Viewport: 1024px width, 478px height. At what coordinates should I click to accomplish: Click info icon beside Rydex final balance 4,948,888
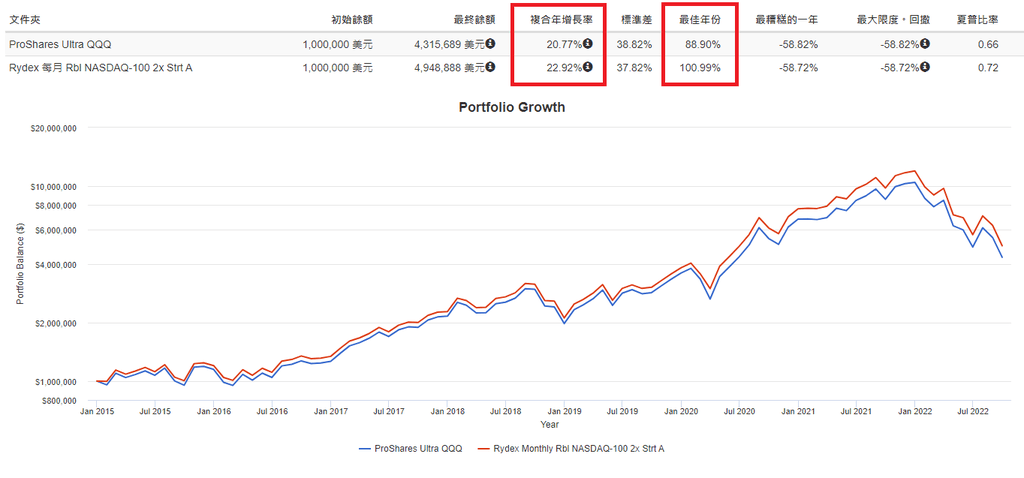[490, 66]
